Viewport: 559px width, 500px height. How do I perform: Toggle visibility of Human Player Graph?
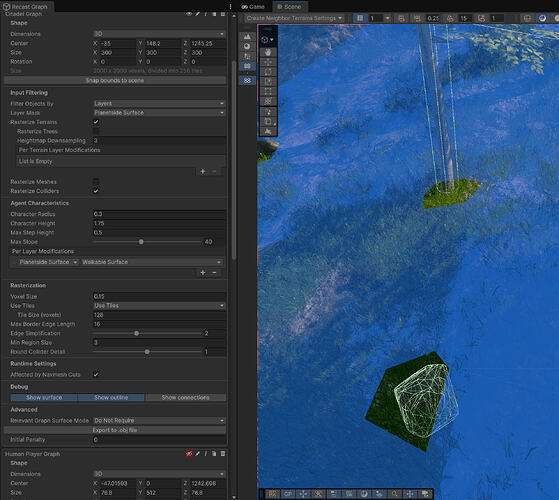189,454
